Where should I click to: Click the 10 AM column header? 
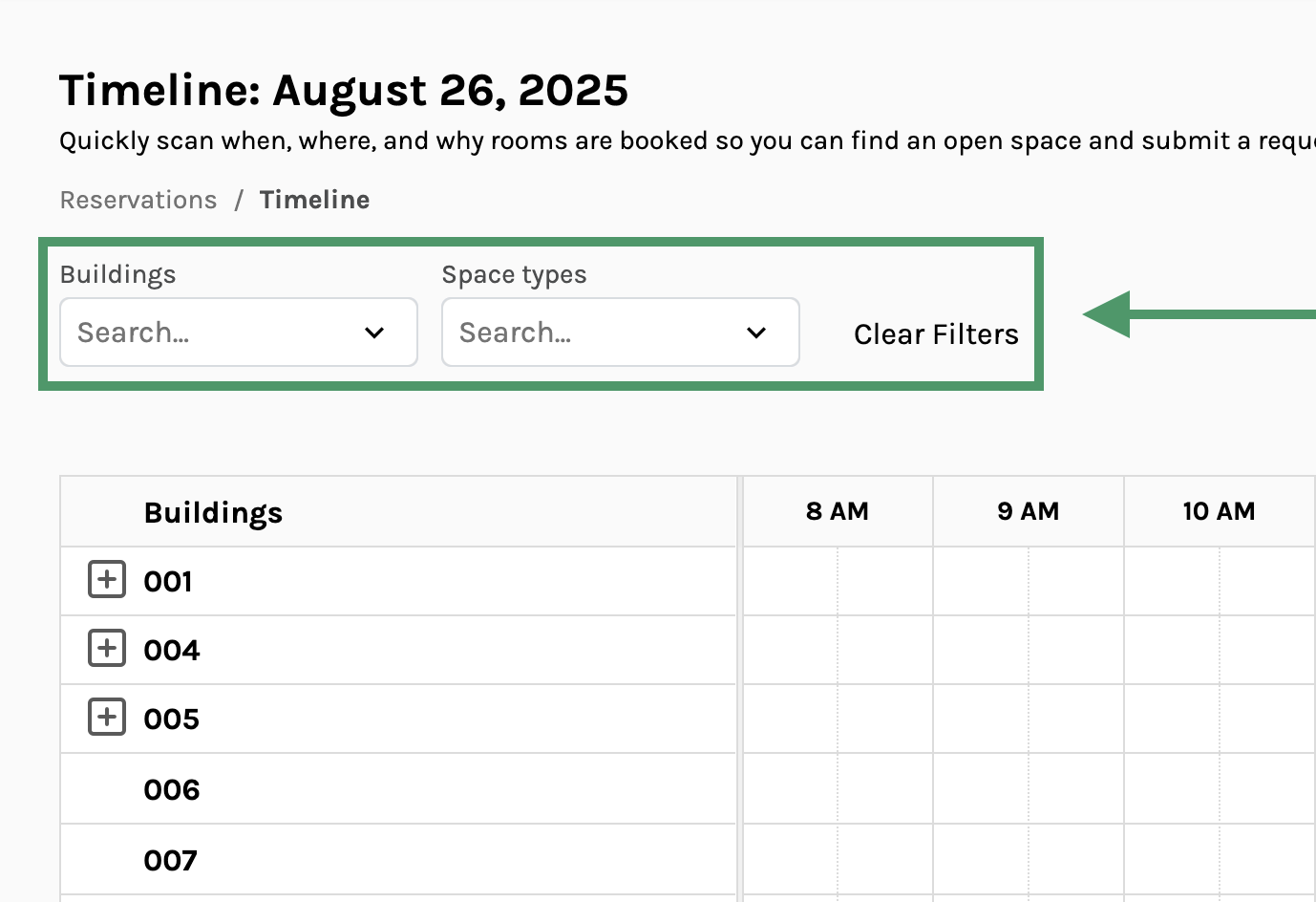tap(1219, 511)
